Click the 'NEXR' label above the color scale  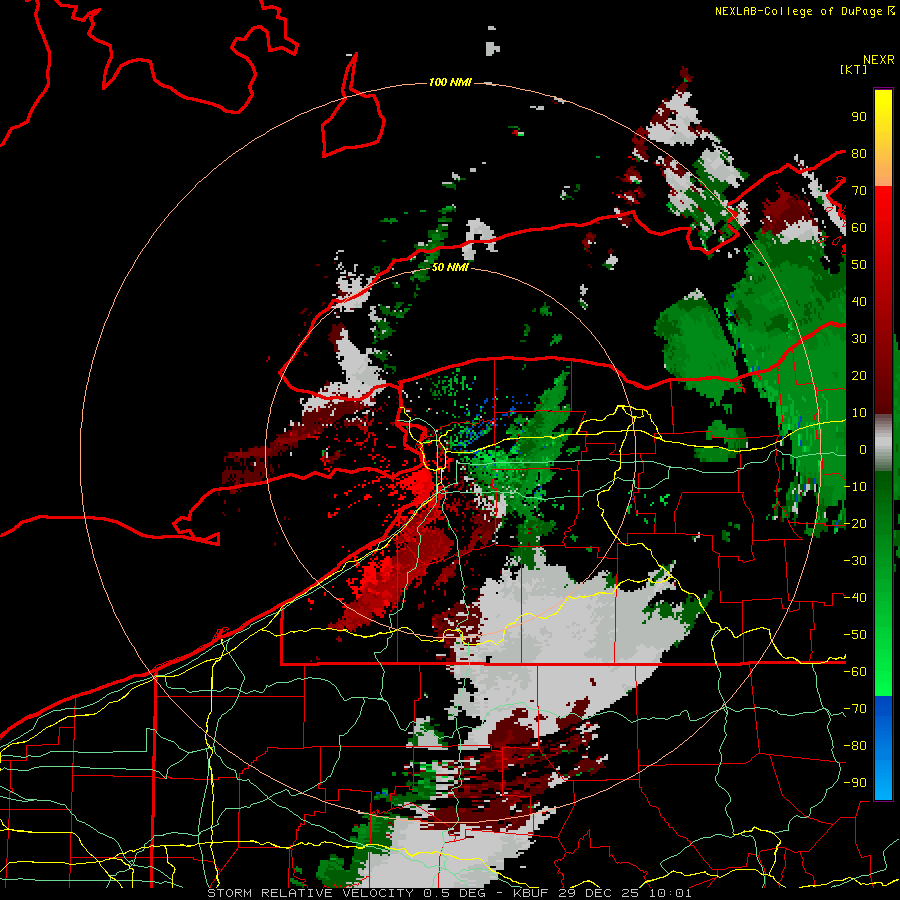coord(878,60)
